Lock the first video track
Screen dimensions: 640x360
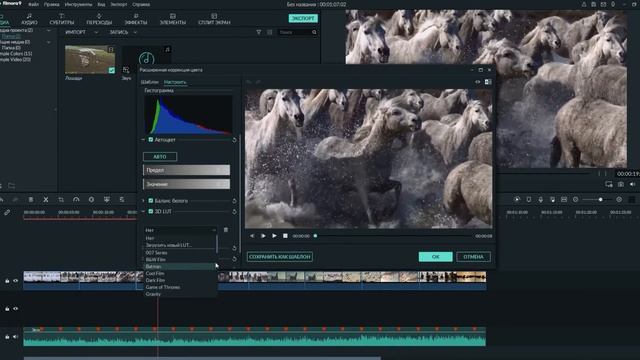[7, 281]
